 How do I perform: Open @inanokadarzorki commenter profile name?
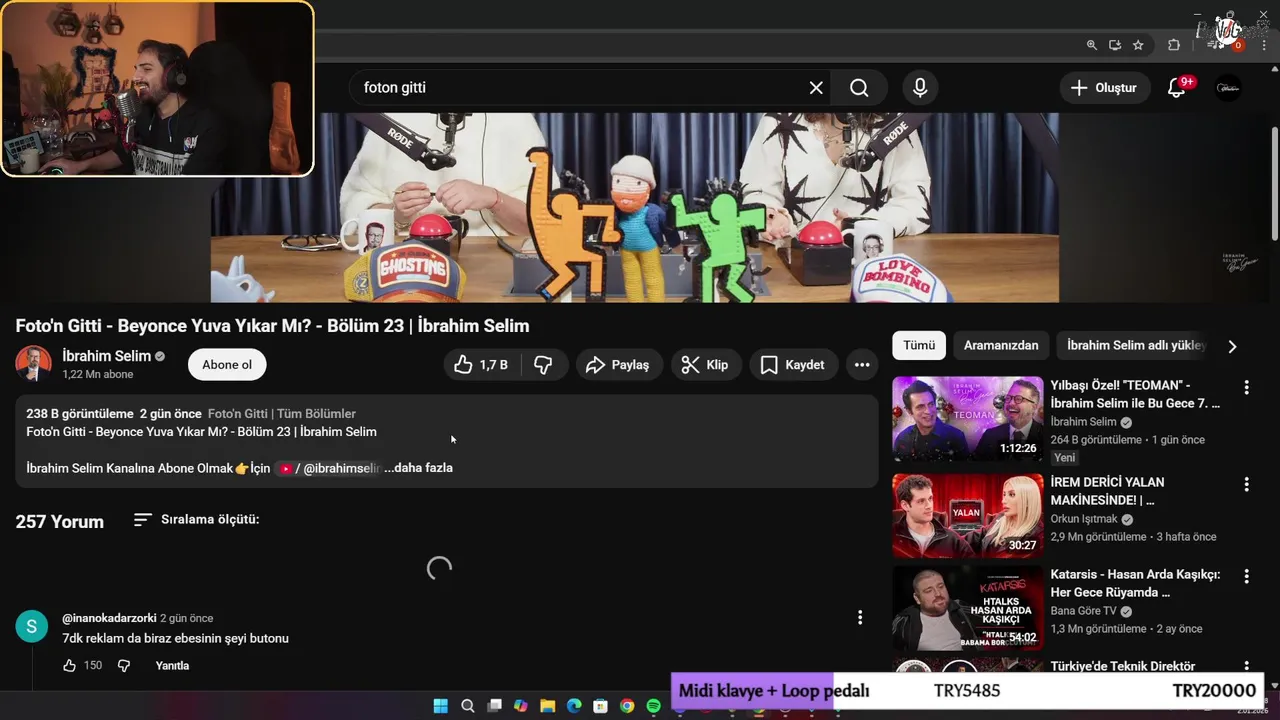pos(109,618)
